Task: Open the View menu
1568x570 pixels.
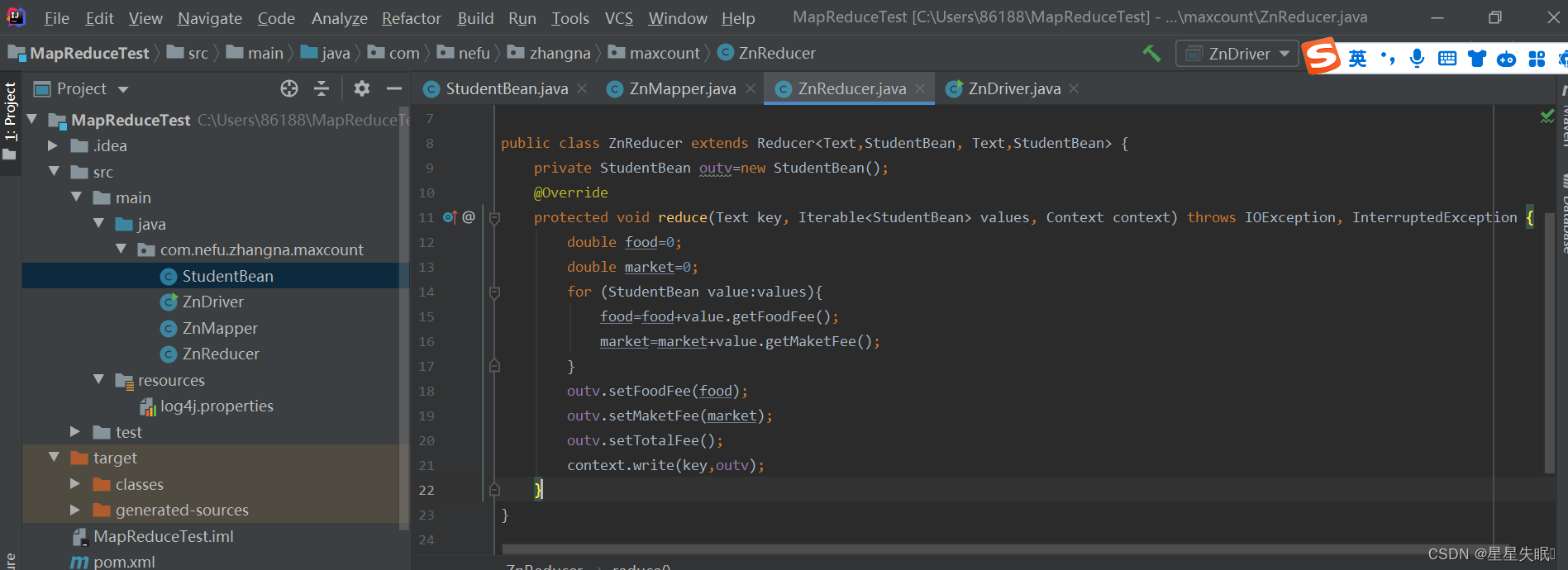Action: click(x=145, y=18)
